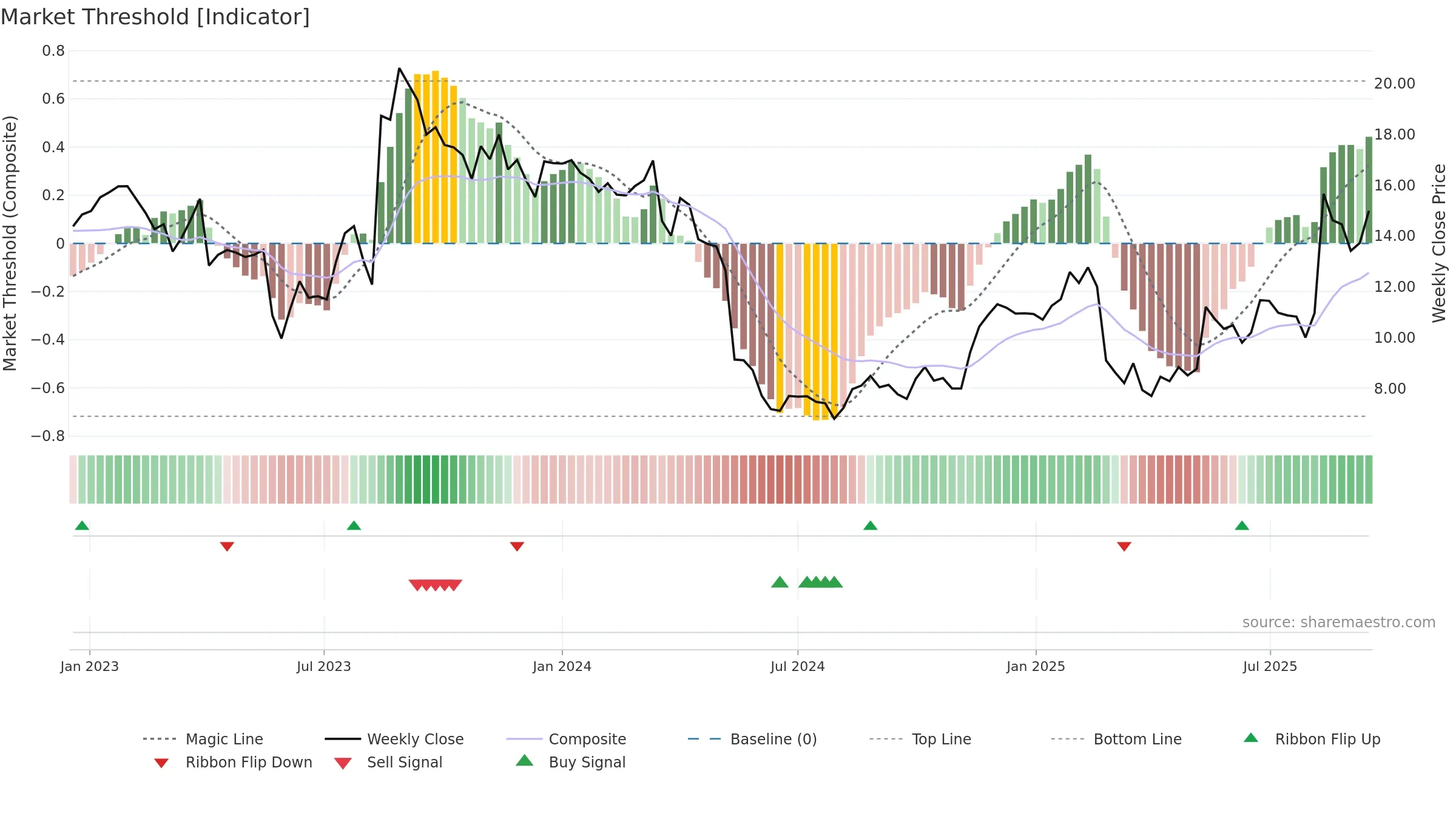Click the Jan 2024 x-axis label
The width and height of the screenshot is (1456, 819).
click(562, 667)
